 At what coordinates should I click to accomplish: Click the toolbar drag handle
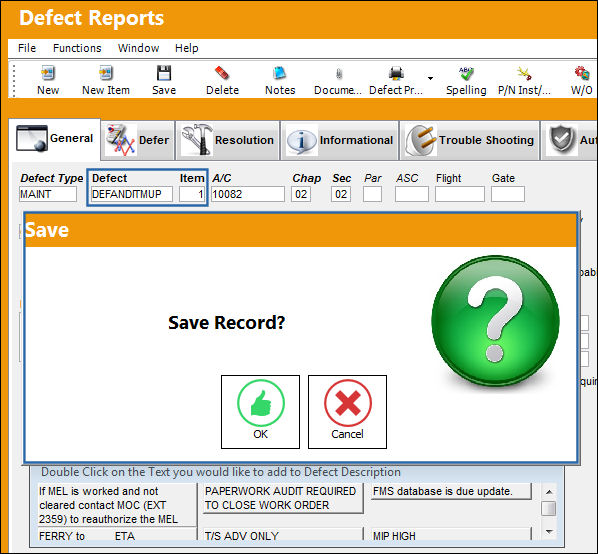tap(14, 80)
